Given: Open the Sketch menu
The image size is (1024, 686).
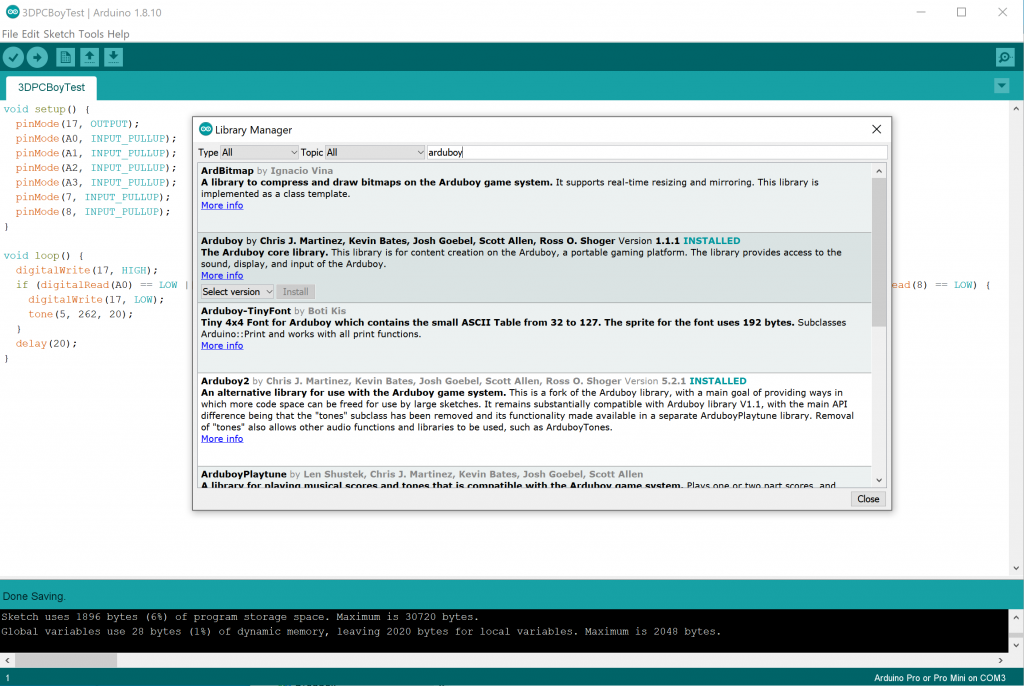Looking at the screenshot, I should (59, 34).
